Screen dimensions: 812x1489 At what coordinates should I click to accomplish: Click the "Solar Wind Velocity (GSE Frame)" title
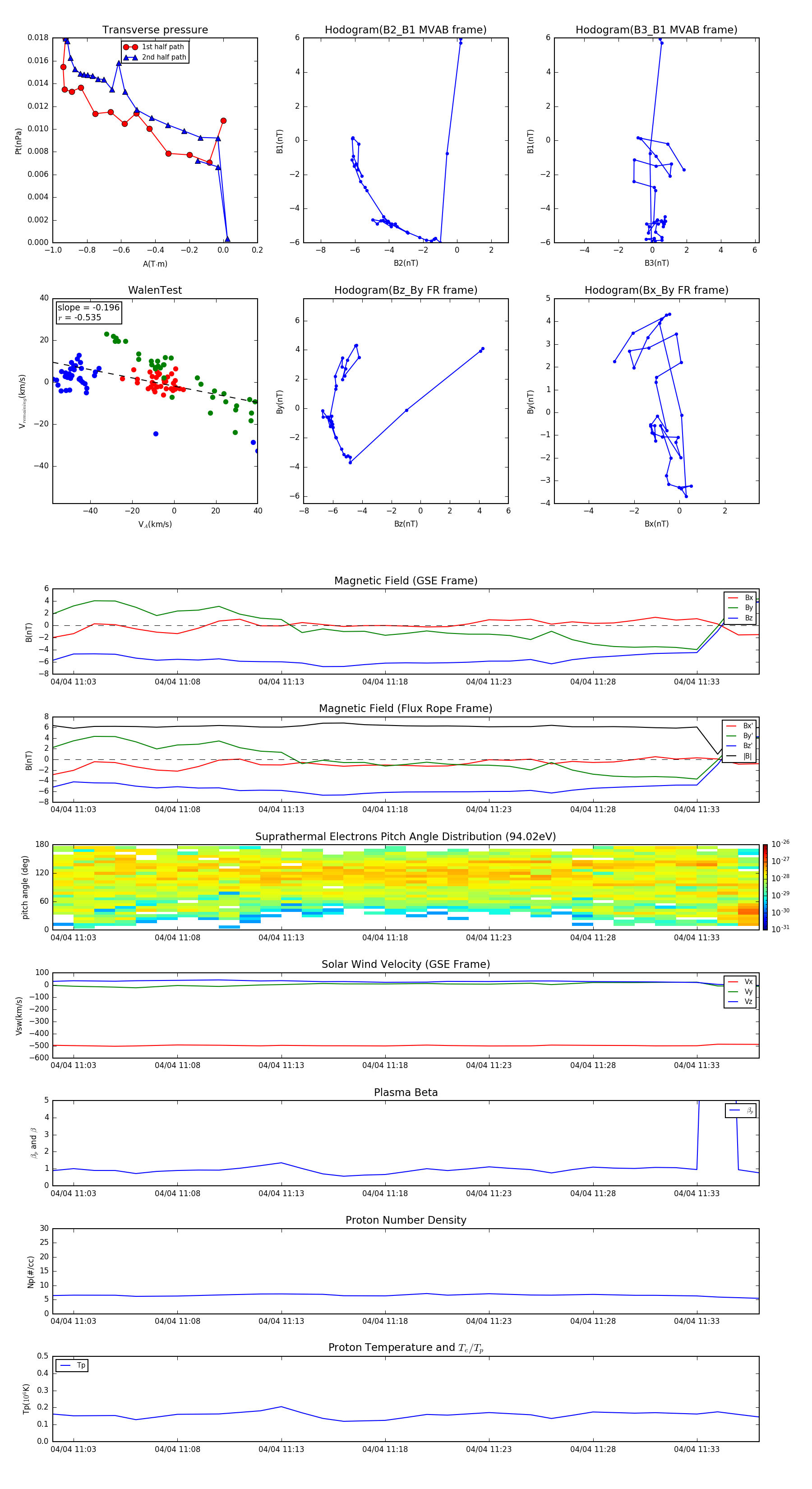[406, 965]
